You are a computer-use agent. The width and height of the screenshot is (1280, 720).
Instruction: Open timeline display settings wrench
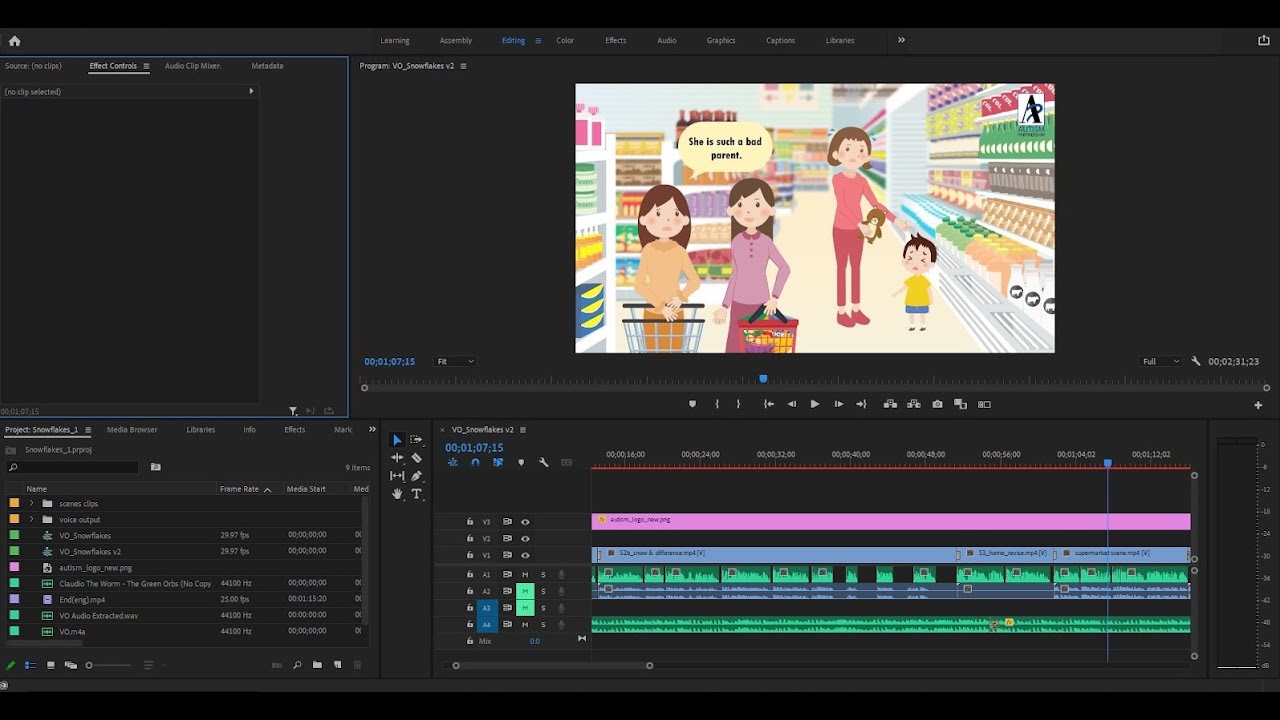(543, 462)
